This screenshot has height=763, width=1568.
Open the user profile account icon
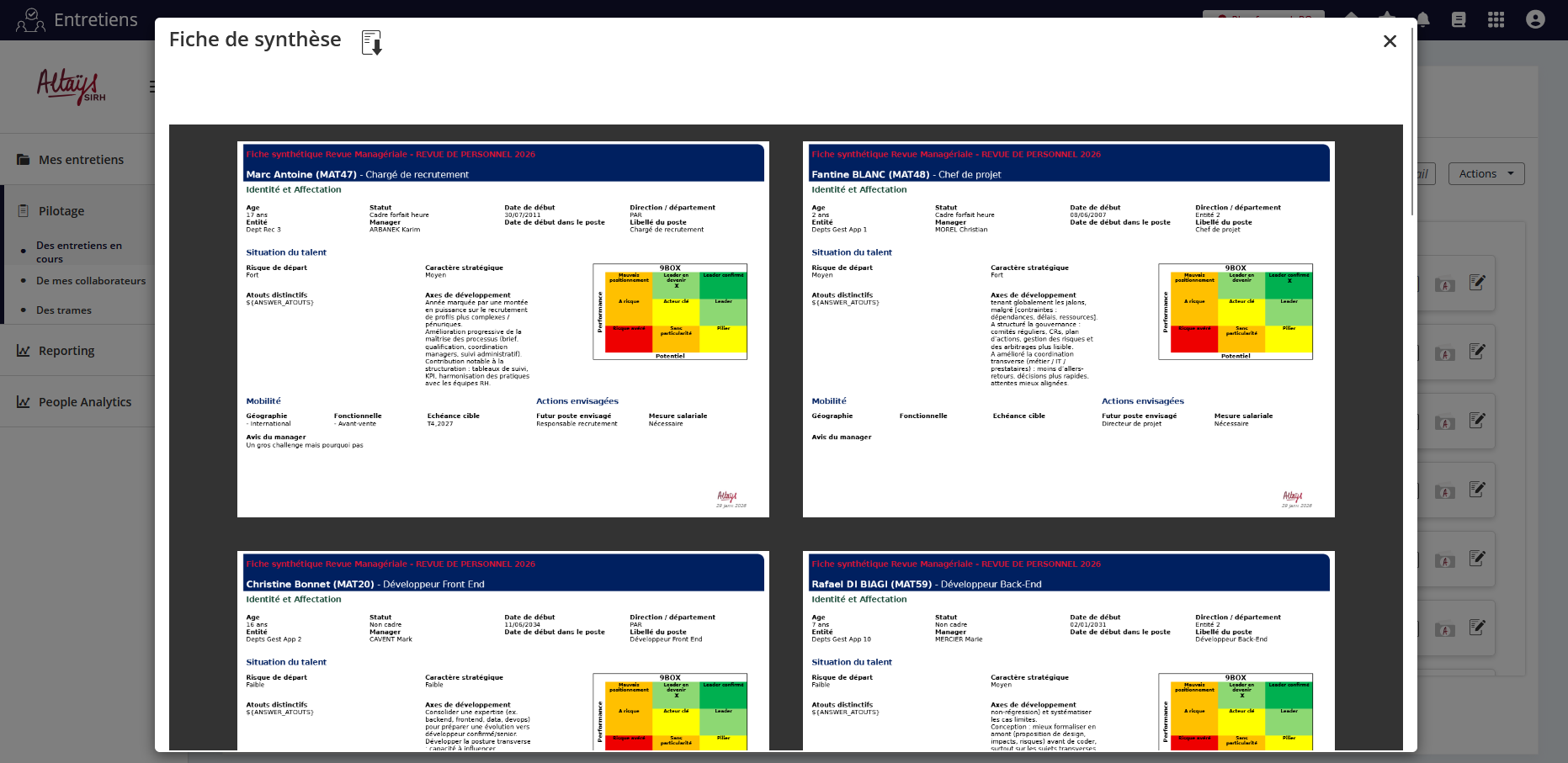tap(1535, 19)
